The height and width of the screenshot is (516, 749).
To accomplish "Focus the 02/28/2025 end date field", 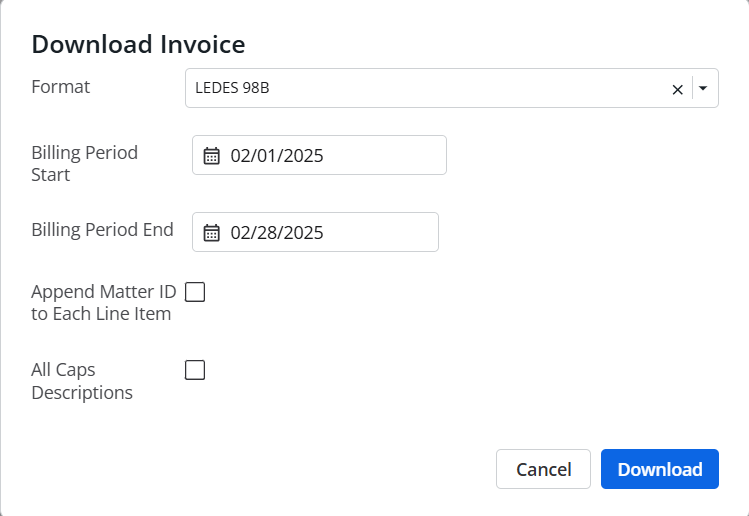I will [x=315, y=232].
